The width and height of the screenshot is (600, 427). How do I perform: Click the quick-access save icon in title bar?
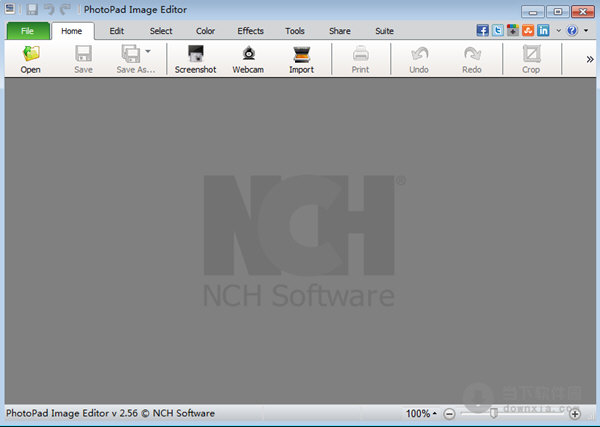pos(32,9)
